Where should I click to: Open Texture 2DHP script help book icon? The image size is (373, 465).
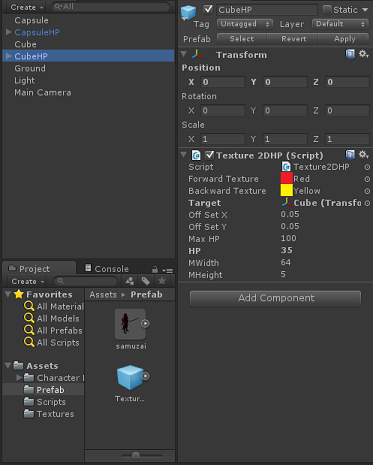pyautogui.click(x=350, y=155)
